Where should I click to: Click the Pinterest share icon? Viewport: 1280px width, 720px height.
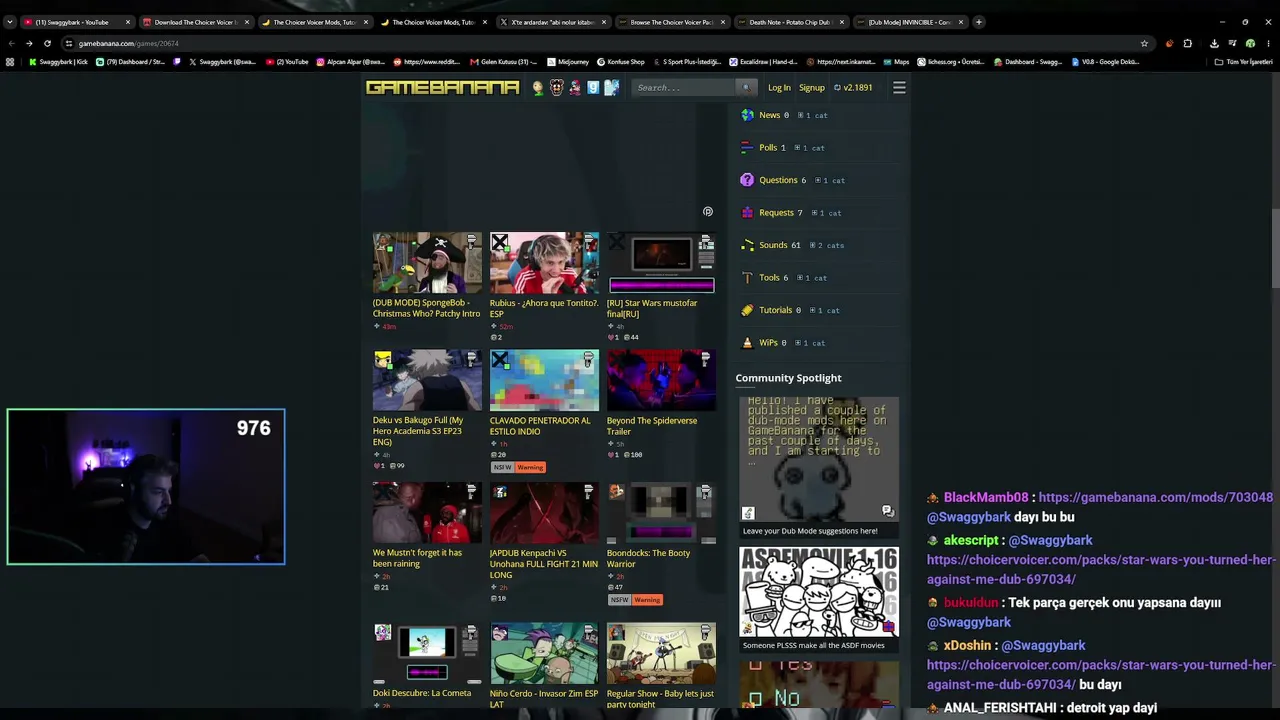[708, 212]
